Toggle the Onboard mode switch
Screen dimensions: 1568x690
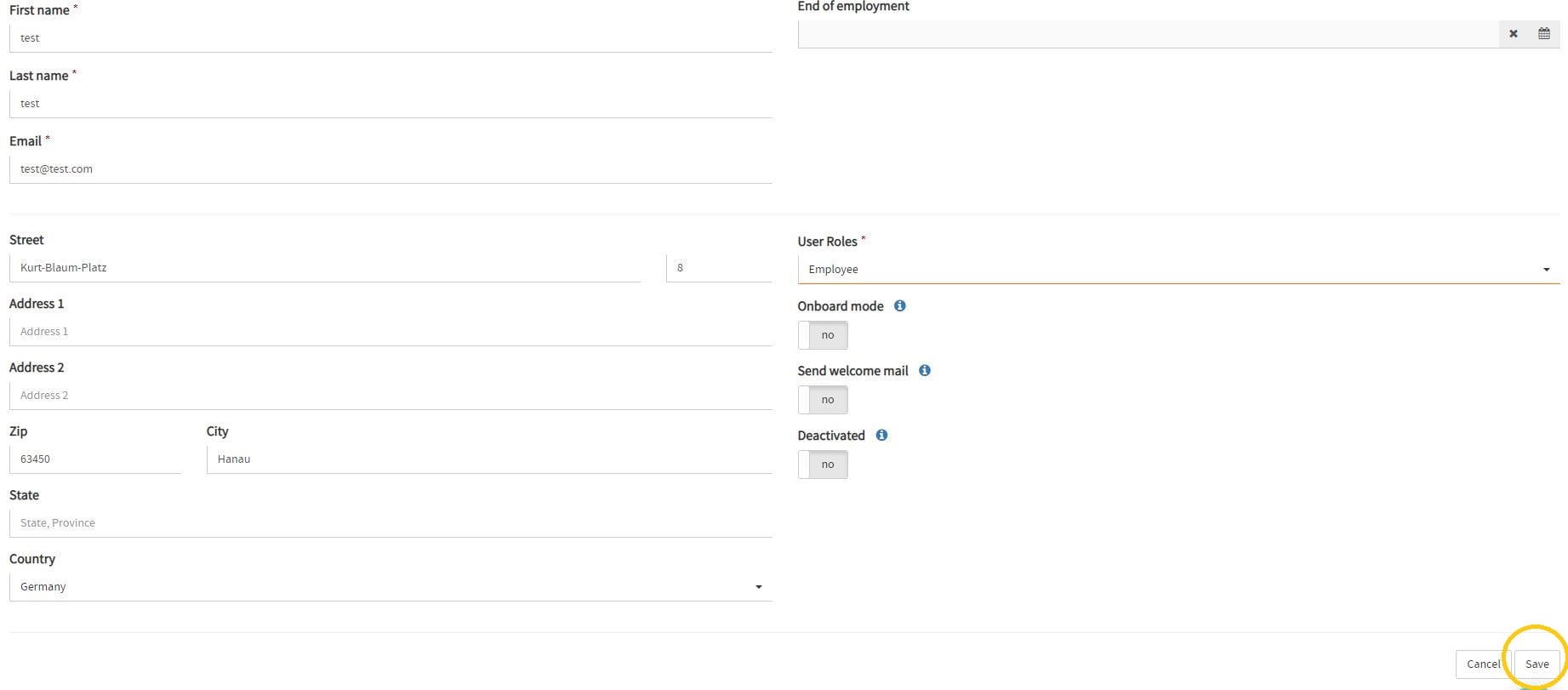(823, 335)
